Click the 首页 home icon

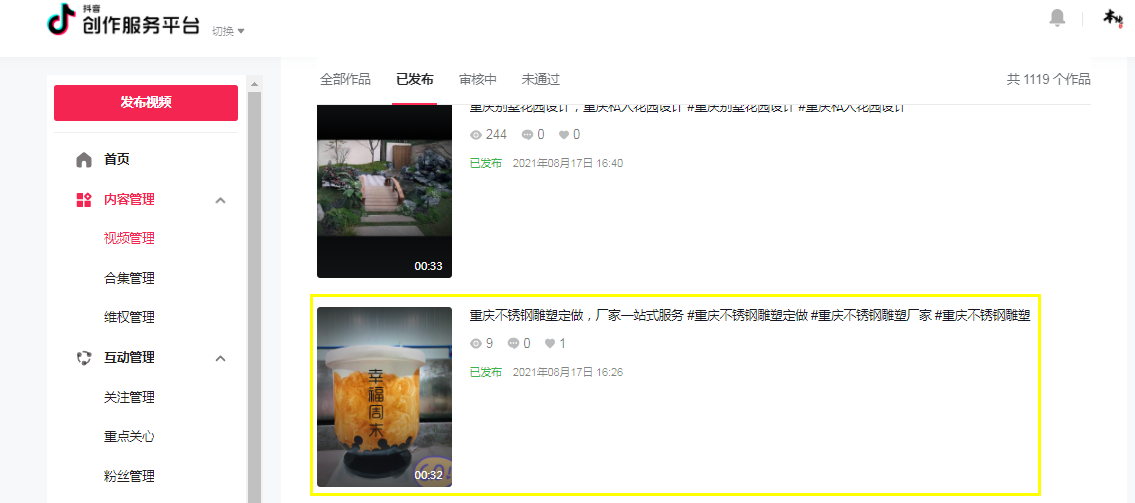click(84, 159)
